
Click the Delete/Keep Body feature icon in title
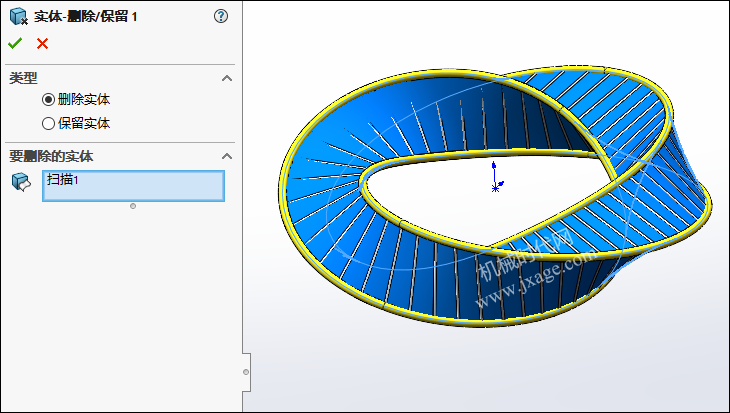19,16
